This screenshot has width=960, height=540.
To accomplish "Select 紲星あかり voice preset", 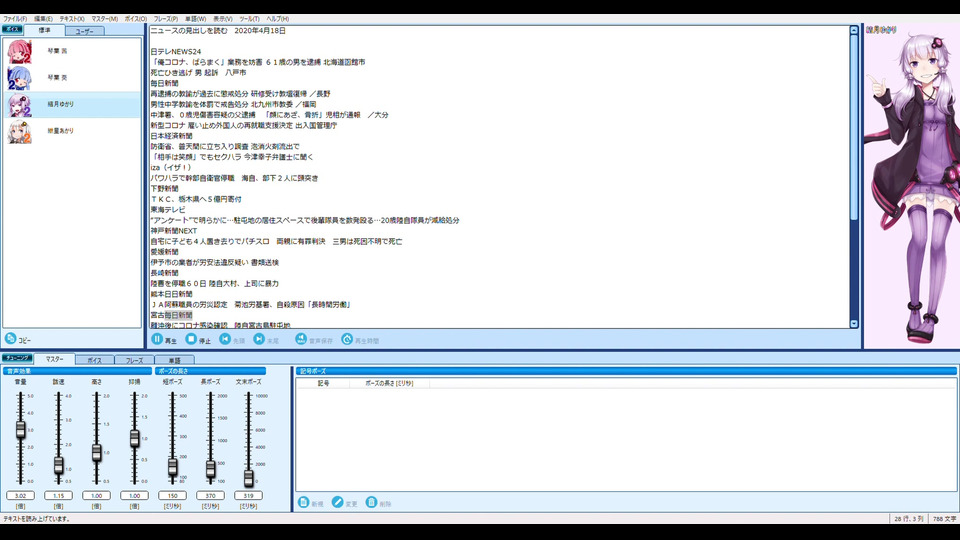I will pos(72,131).
